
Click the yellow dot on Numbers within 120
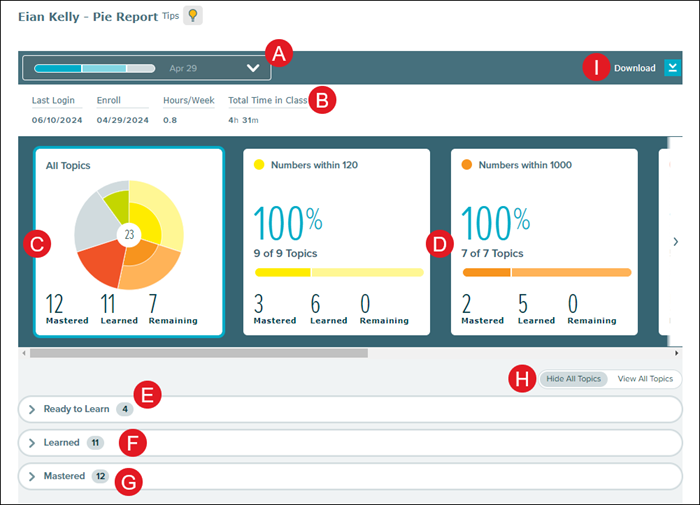pyautogui.click(x=259, y=165)
